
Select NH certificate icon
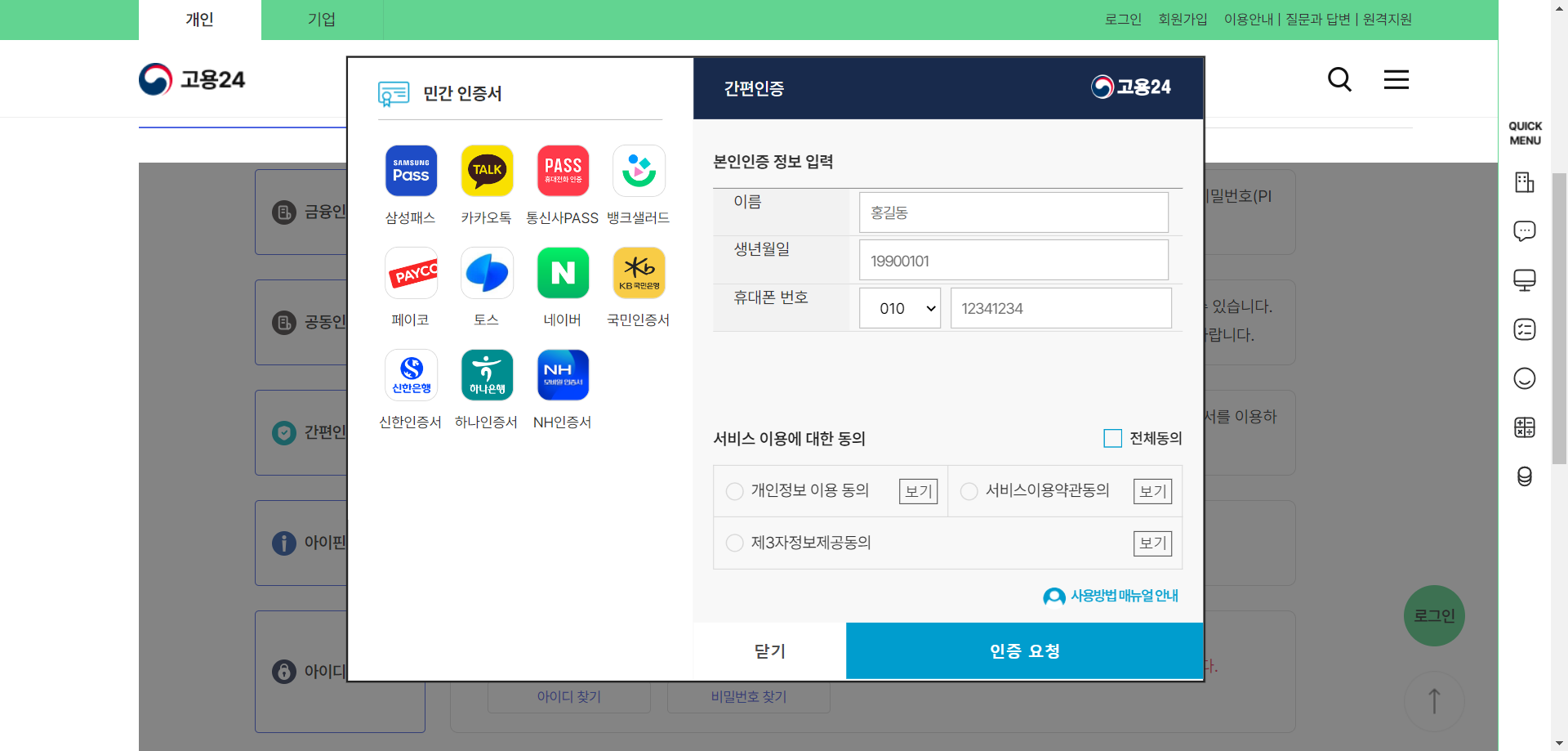point(563,375)
